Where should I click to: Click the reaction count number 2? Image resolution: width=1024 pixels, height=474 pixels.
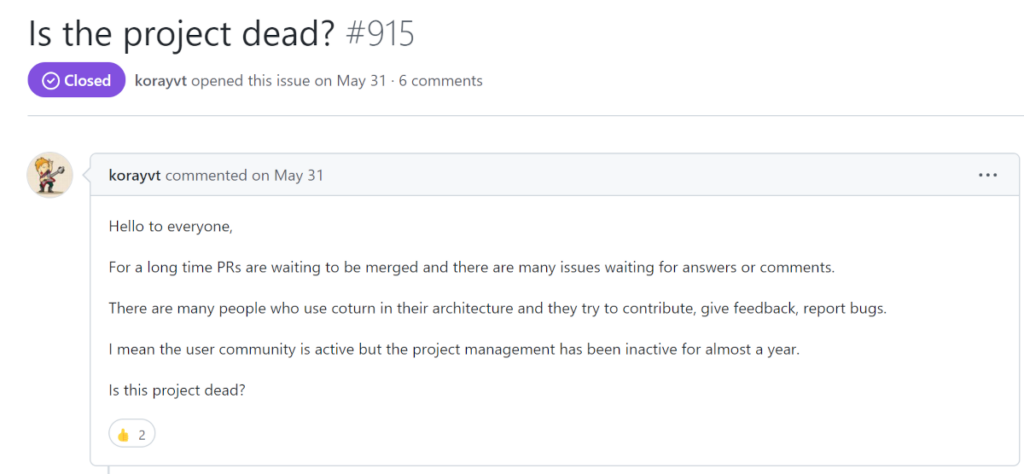[x=142, y=435]
